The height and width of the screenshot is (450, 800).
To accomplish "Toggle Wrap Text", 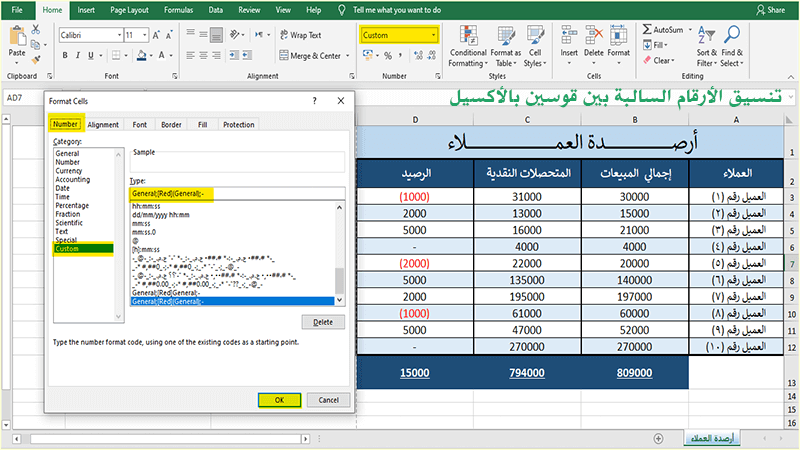I will click(301, 35).
